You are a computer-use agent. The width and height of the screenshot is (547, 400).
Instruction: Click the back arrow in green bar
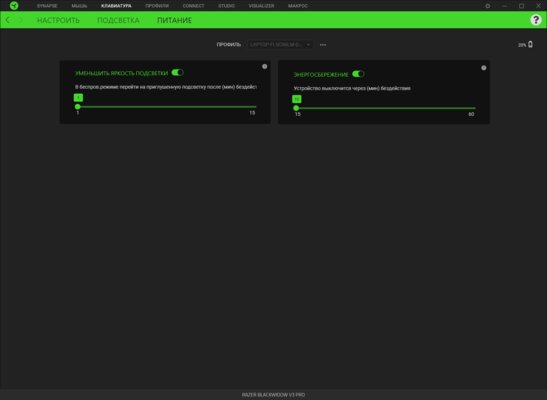(x=8, y=20)
